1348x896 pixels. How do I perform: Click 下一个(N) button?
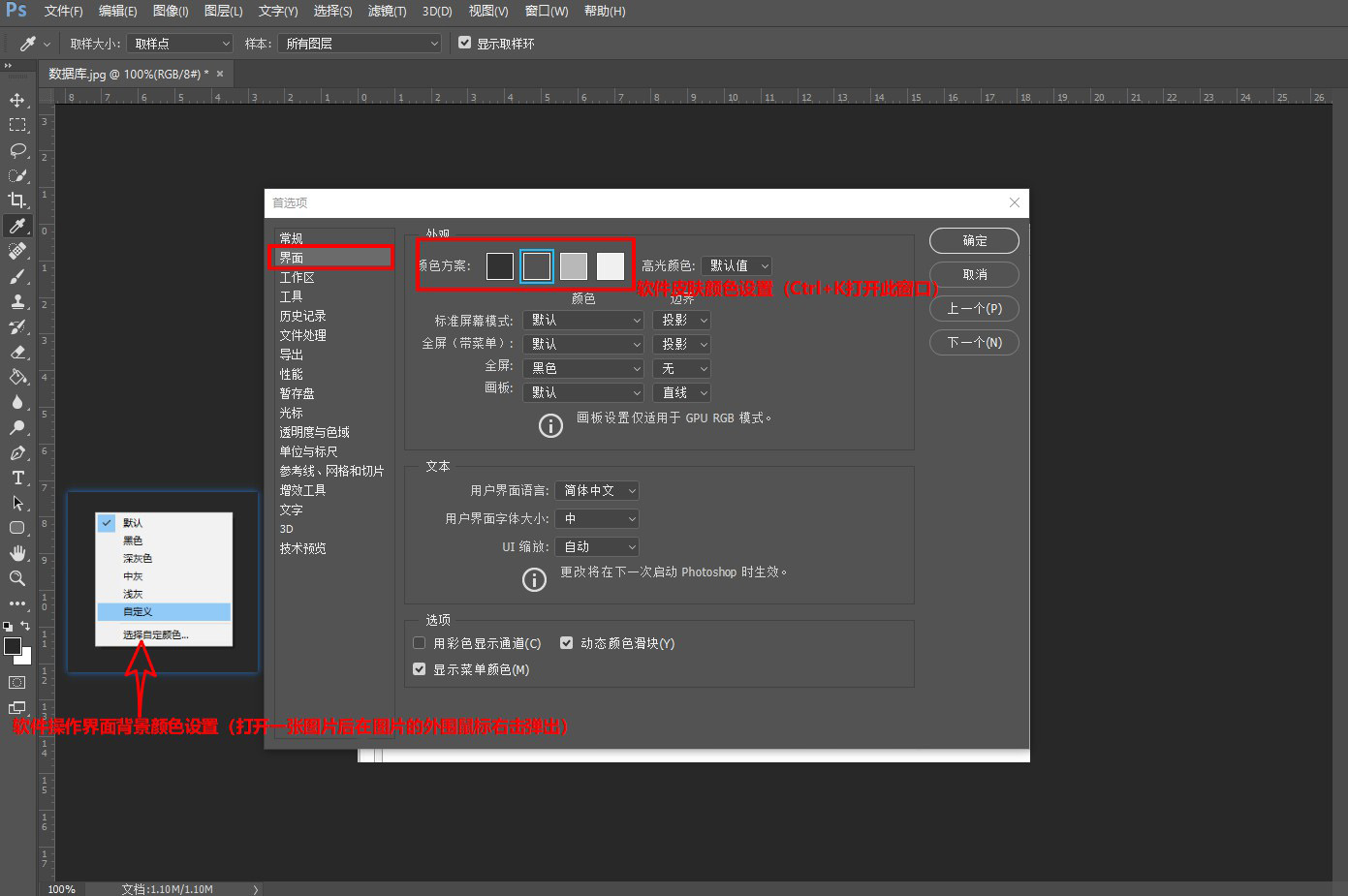click(974, 343)
